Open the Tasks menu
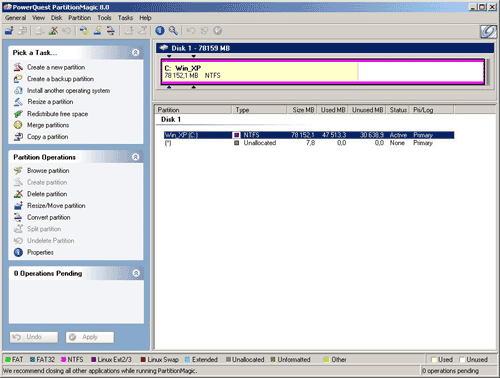Image resolution: width=500 pixels, height=378 pixels. tap(125, 18)
